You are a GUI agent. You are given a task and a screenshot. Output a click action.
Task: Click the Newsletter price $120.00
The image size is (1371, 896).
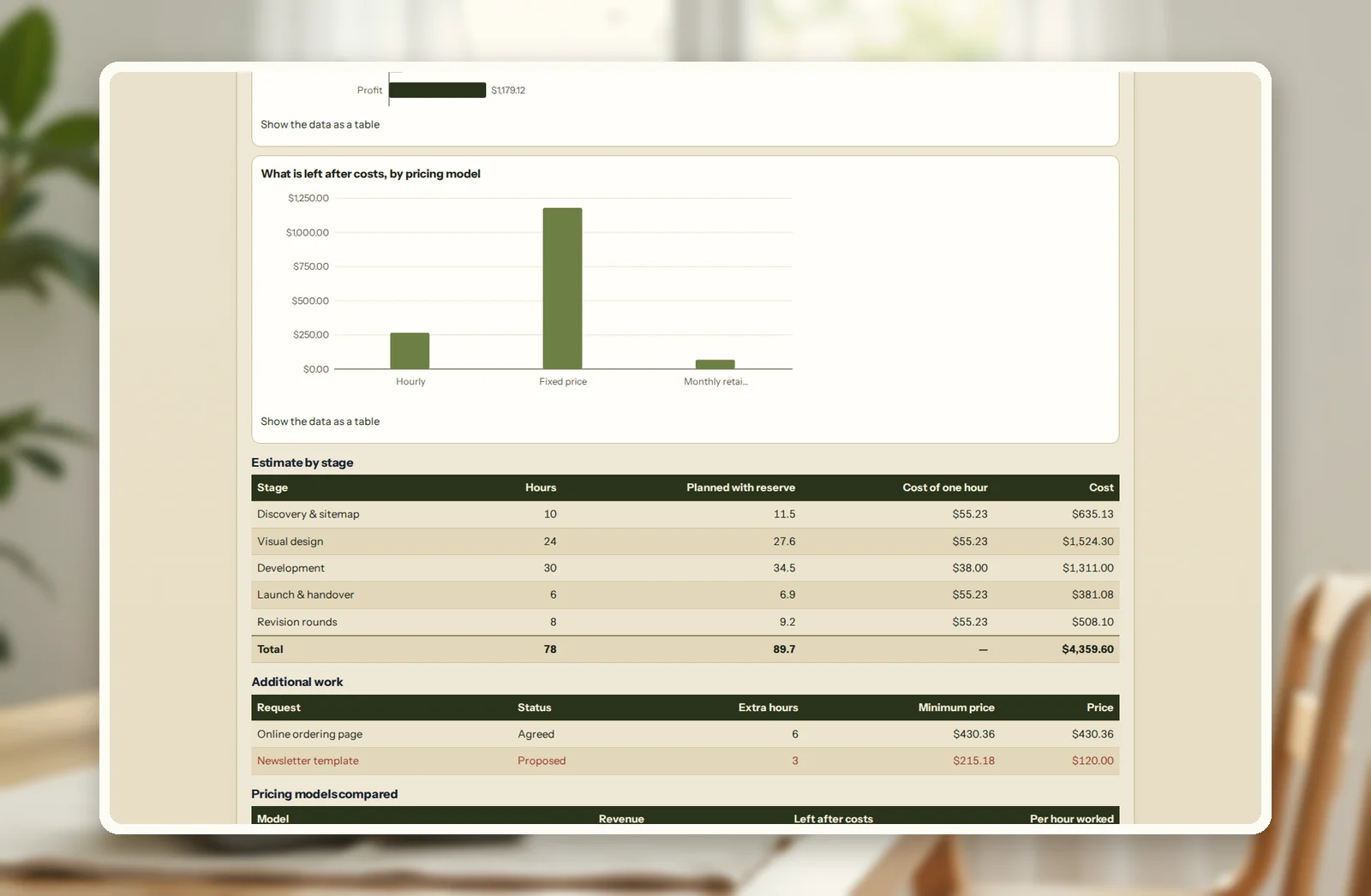tap(1093, 761)
